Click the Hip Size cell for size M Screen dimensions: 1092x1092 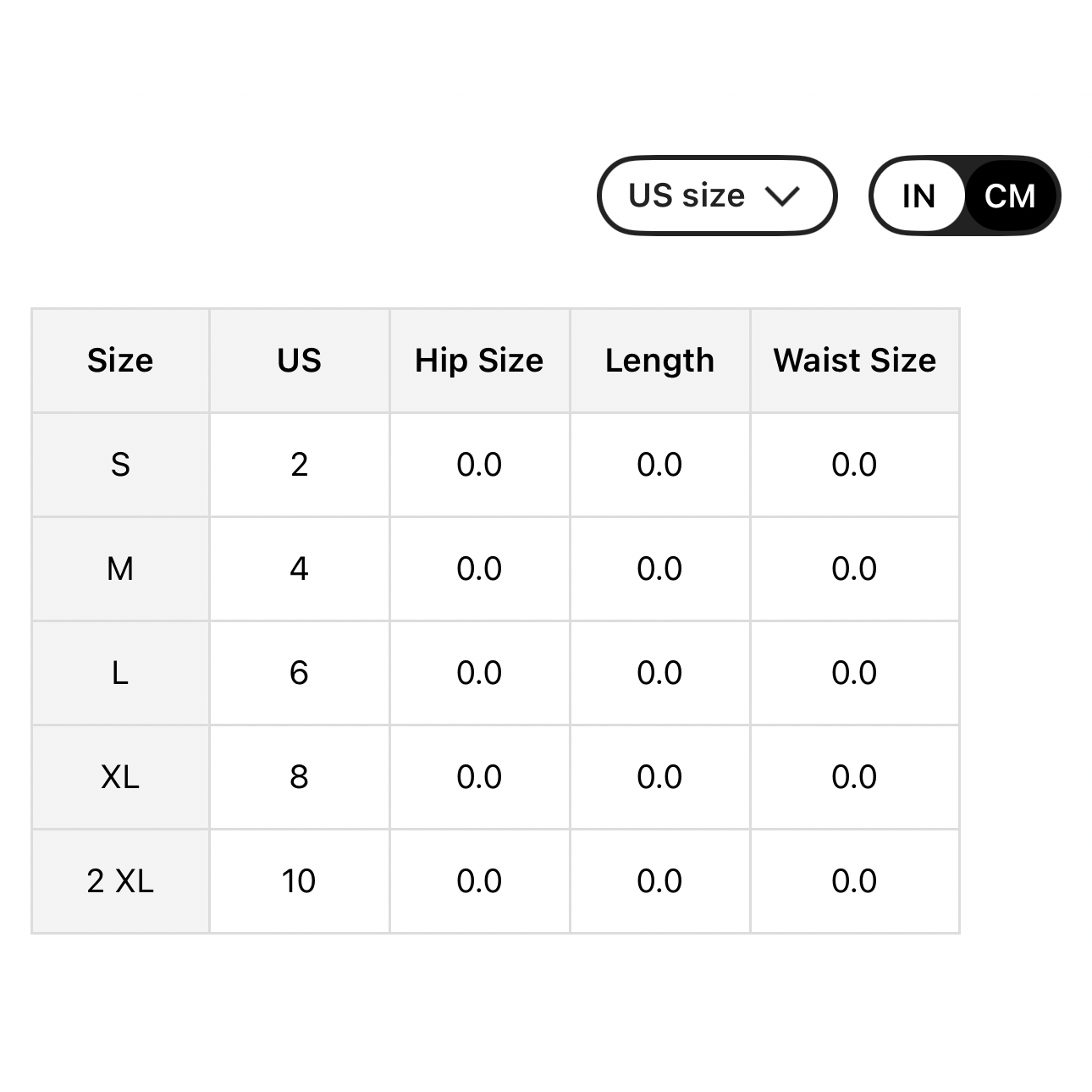coord(479,569)
